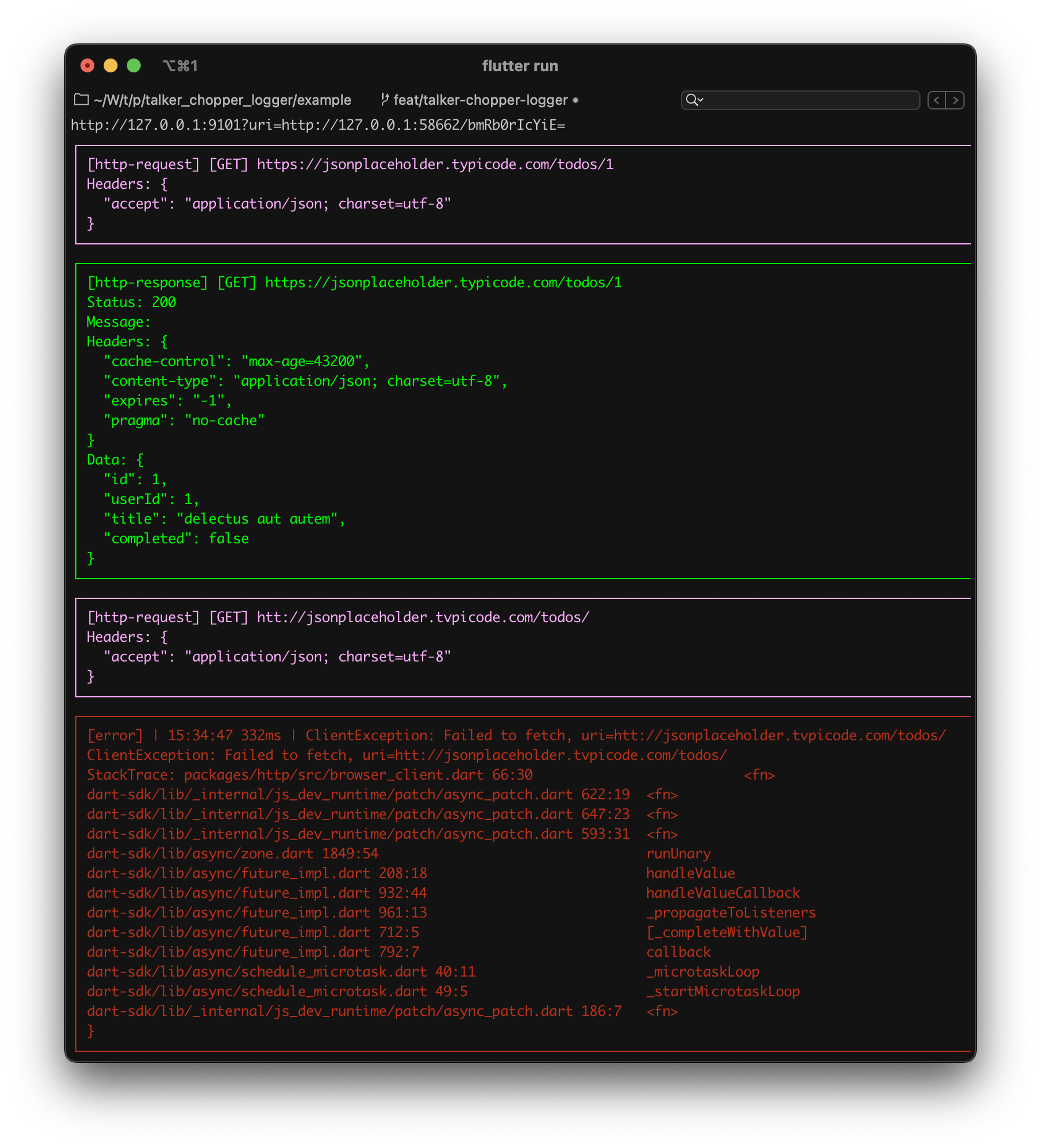Click "content-type" response header line
Screen dimensions: 1041x1148
pos(305,381)
